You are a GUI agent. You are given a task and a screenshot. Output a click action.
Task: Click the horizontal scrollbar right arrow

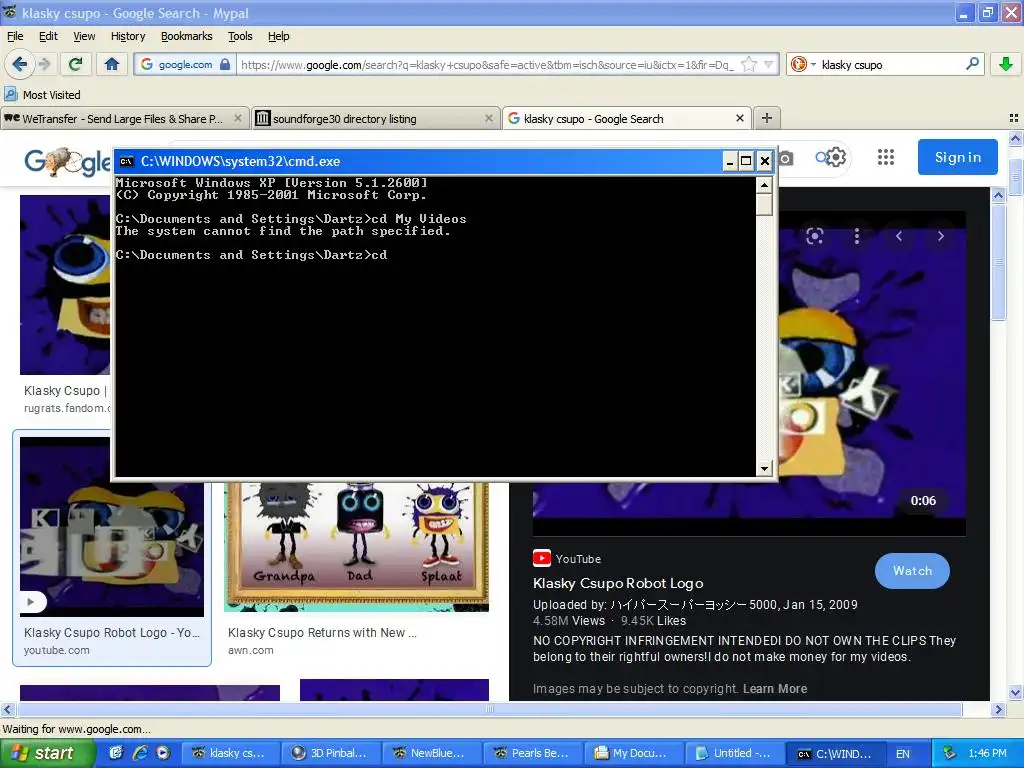(998, 709)
